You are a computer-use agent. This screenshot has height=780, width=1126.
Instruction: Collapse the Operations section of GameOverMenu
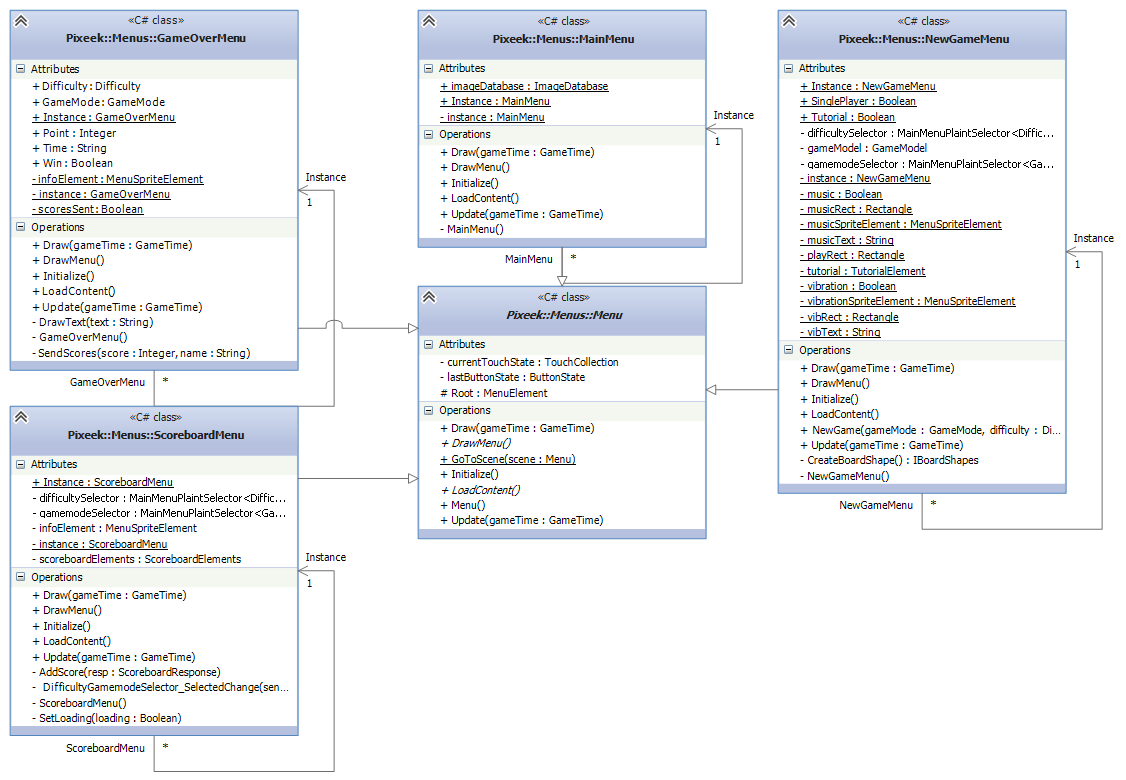tap(21, 228)
